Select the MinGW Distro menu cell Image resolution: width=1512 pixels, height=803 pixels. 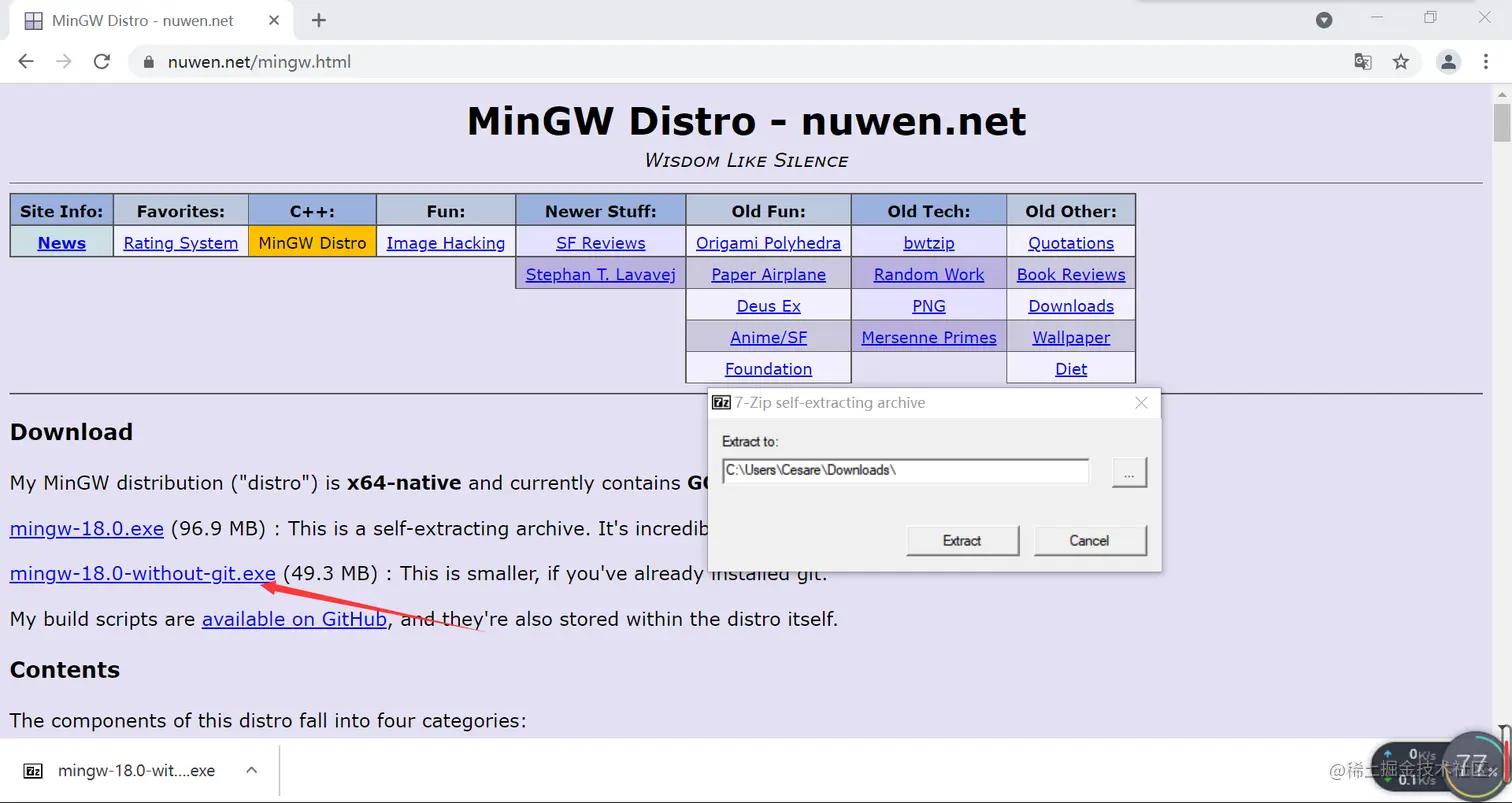click(x=312, y=242)
